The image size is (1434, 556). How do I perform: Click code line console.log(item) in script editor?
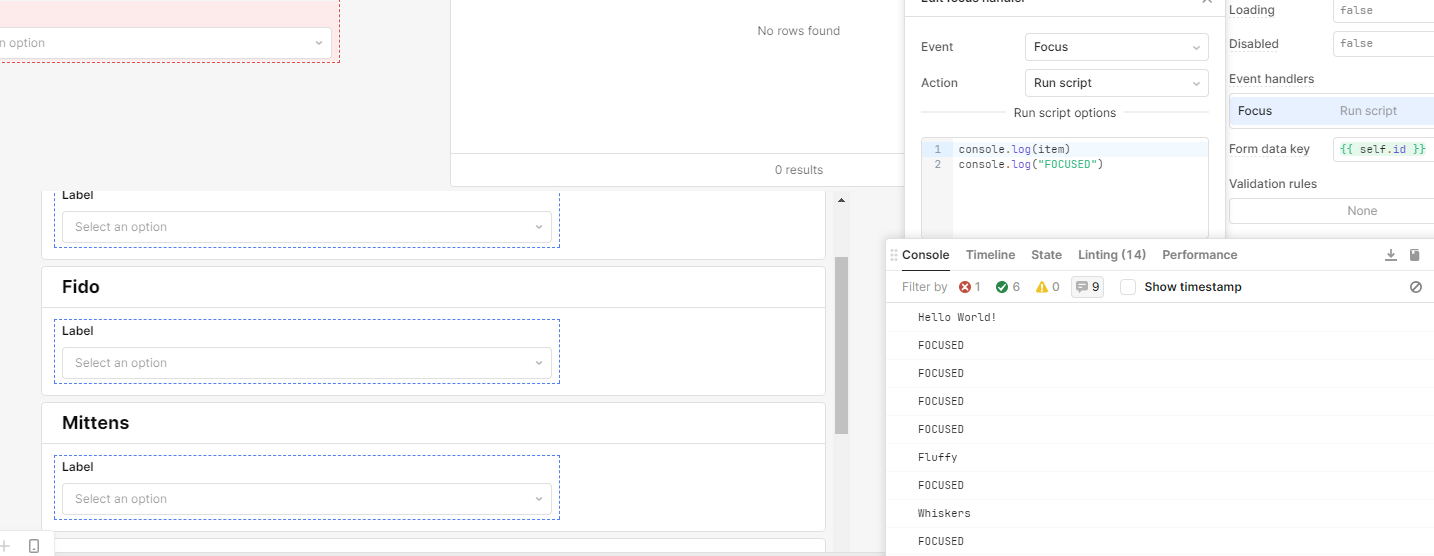coord(1014,149)
